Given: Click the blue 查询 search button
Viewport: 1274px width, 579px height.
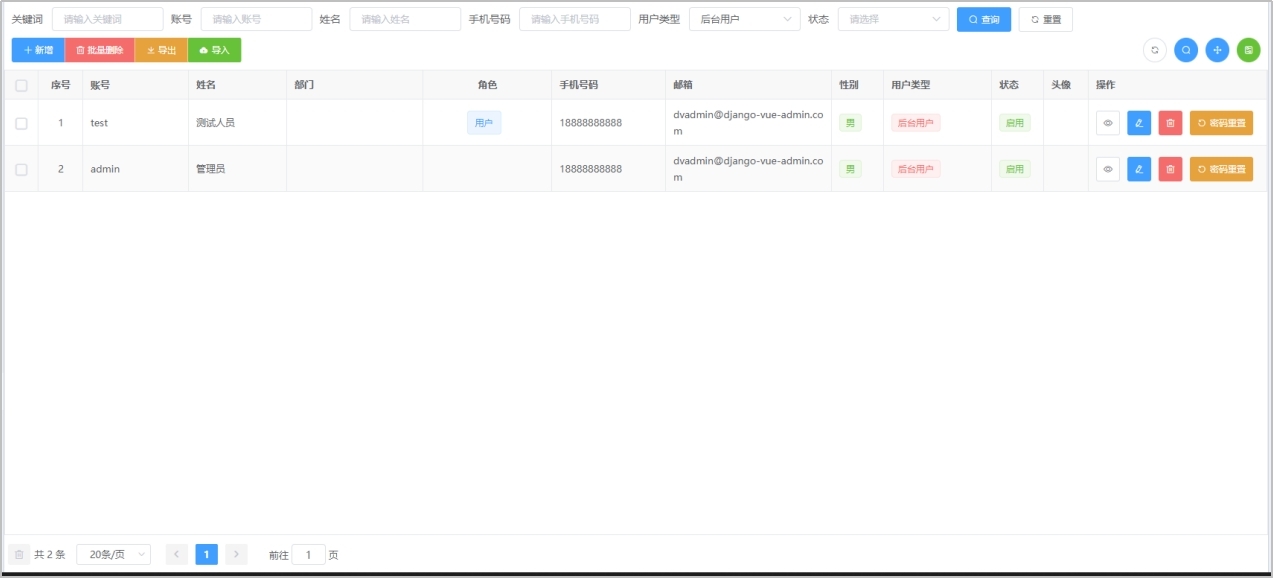Looking at the screenshot, I should [983, 18].
